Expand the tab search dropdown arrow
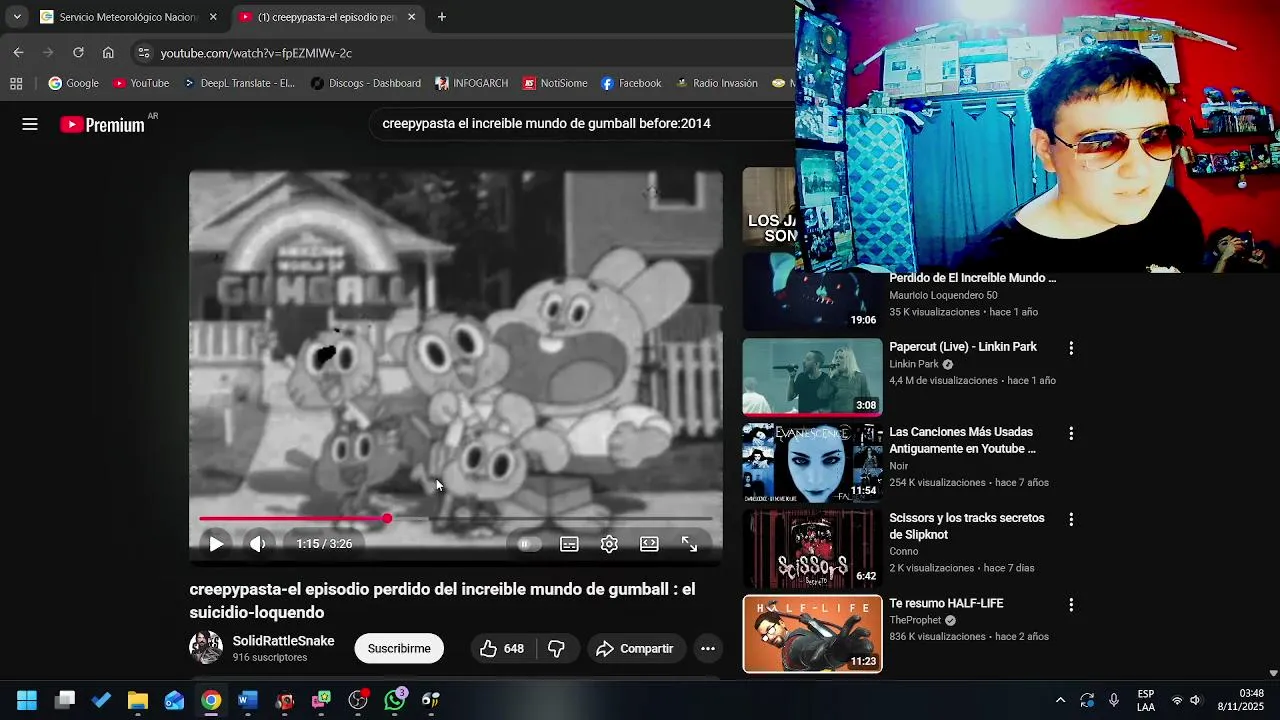Image resolution: width=1280 pixels, height=720 pixels. (x=17, y=17)
